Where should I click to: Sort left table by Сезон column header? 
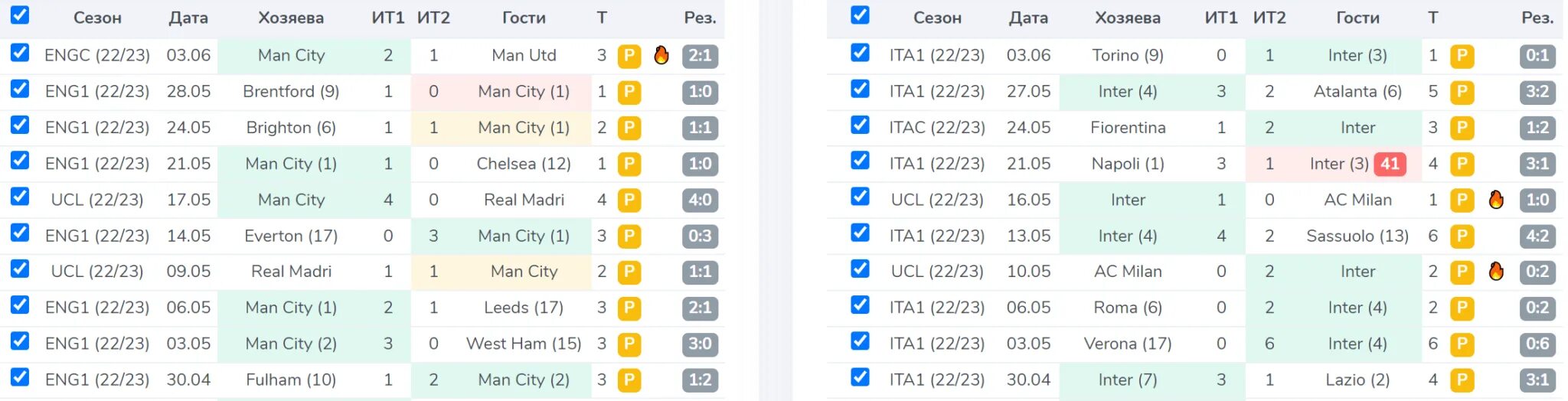tap(97, 18)
